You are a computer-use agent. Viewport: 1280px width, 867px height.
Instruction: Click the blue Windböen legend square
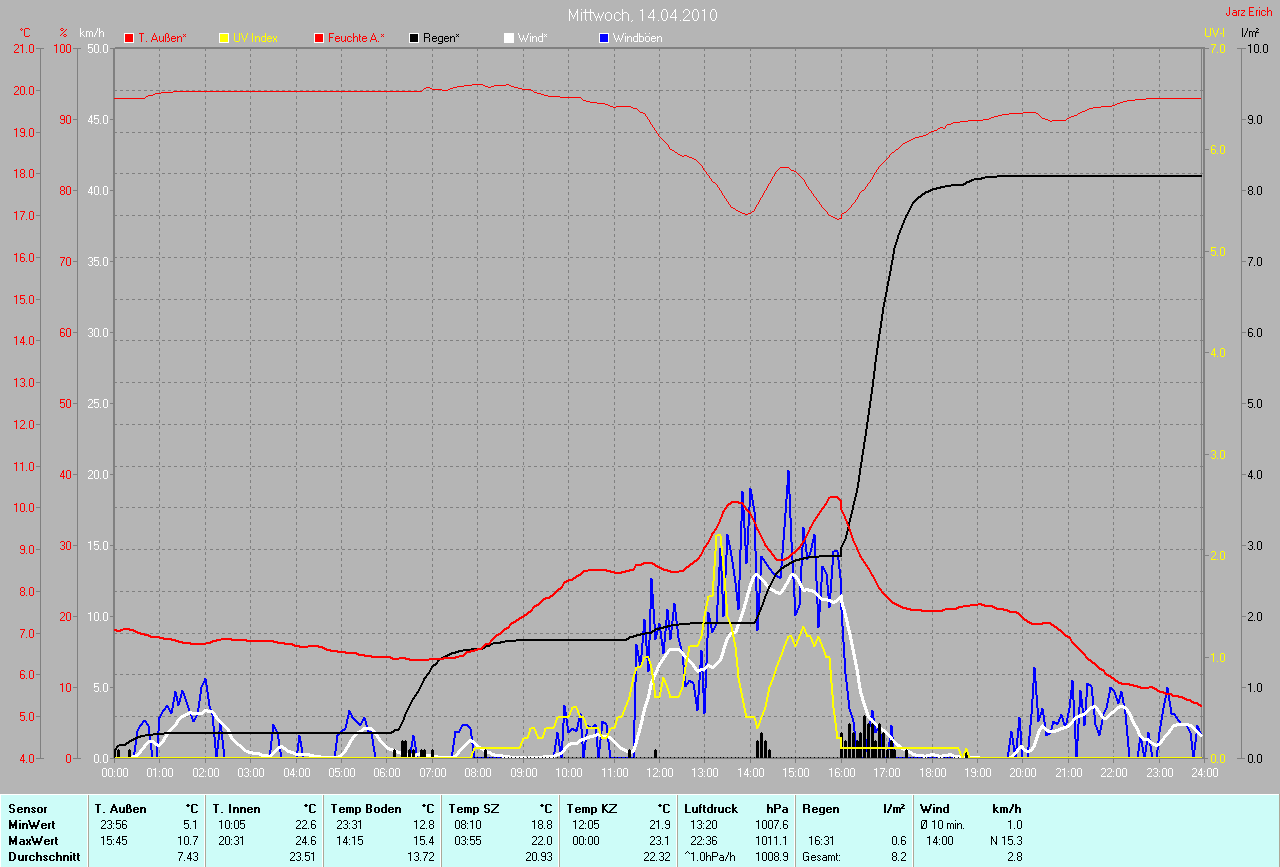click(x=603, y=38)
